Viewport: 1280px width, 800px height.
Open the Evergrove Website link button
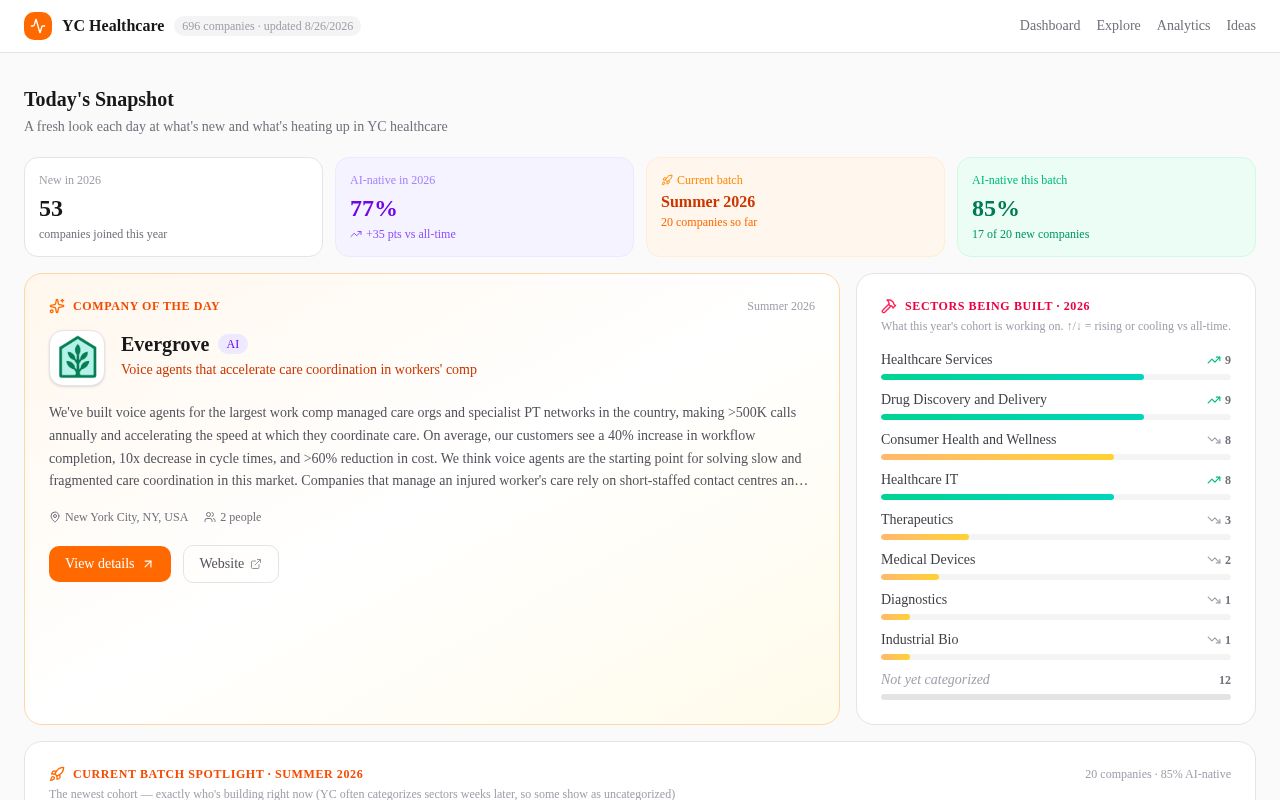(x=231, y=564)
